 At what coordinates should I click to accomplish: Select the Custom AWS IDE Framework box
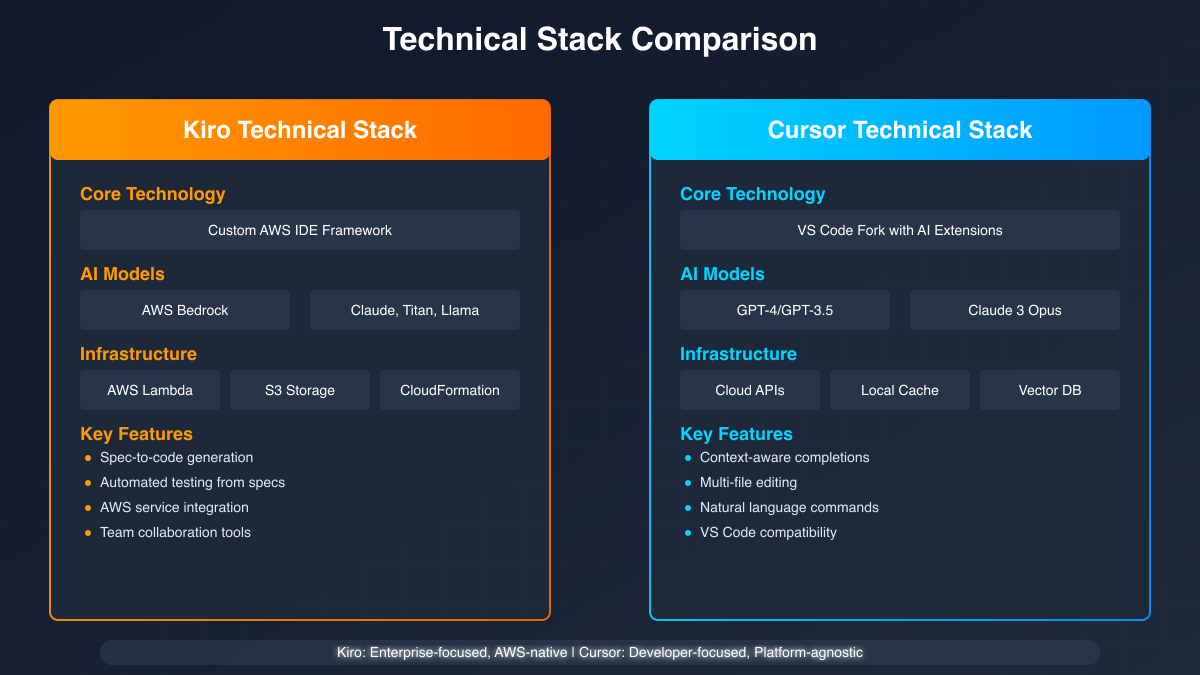[x=300, y=230]
